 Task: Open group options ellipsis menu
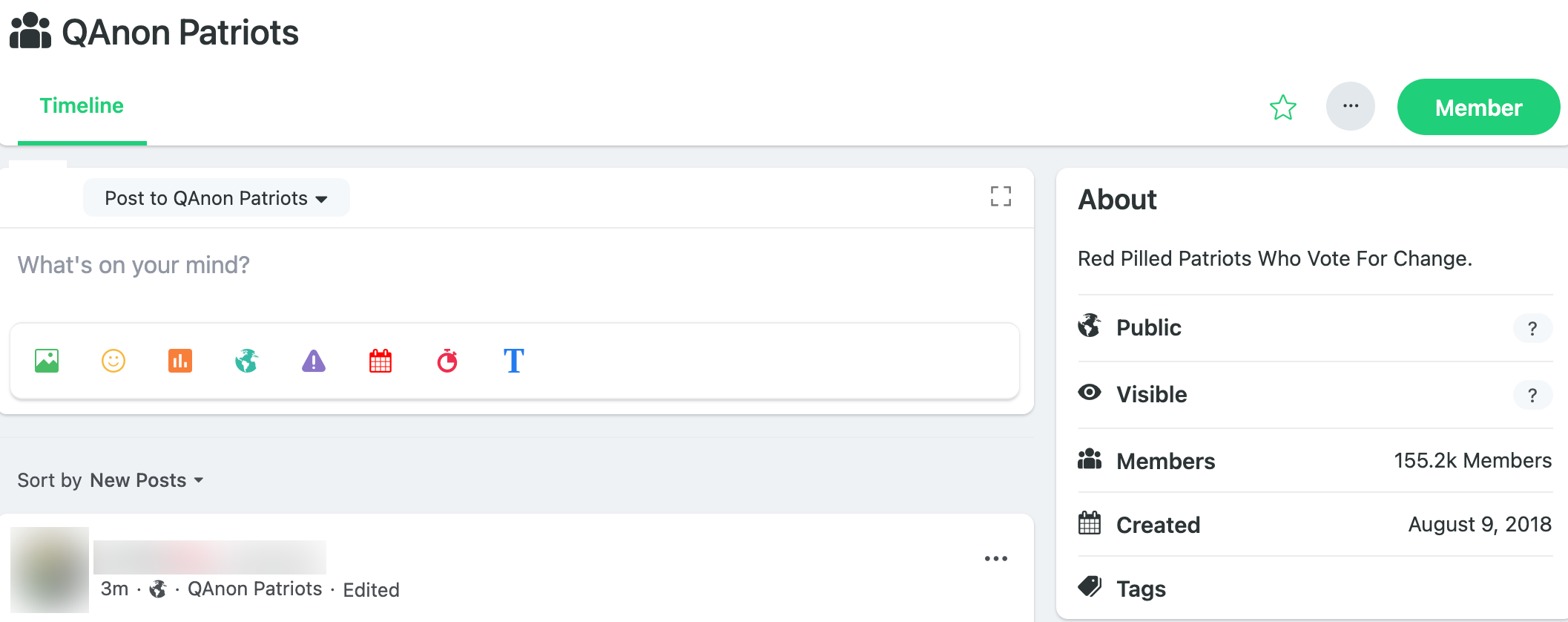(x=1351, y=106)
